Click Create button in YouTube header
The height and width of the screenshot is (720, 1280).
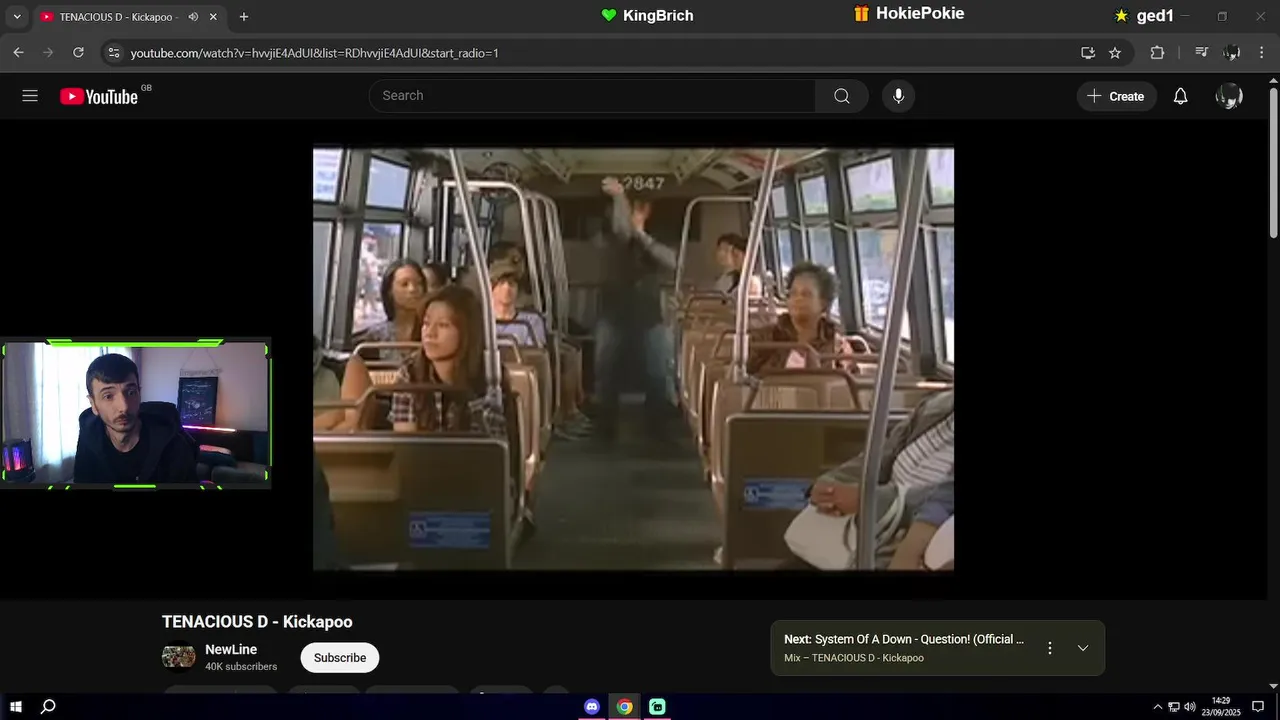1116,96
